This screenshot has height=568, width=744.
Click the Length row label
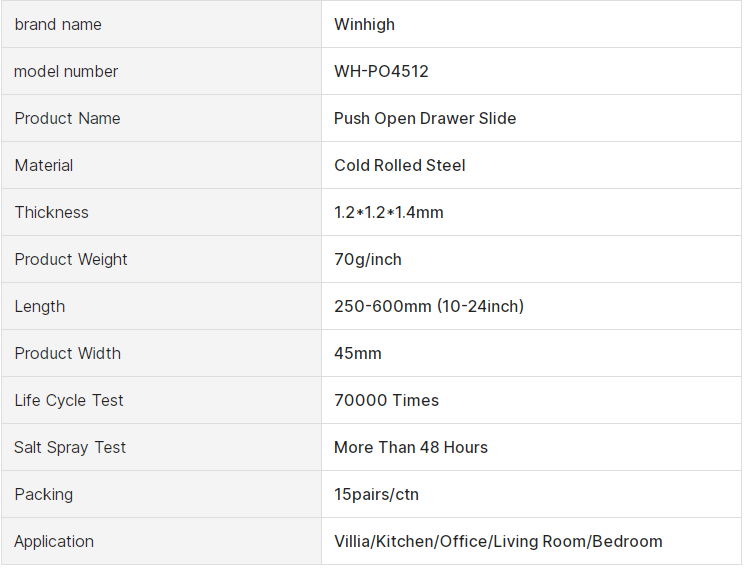(x=40, y=306)
